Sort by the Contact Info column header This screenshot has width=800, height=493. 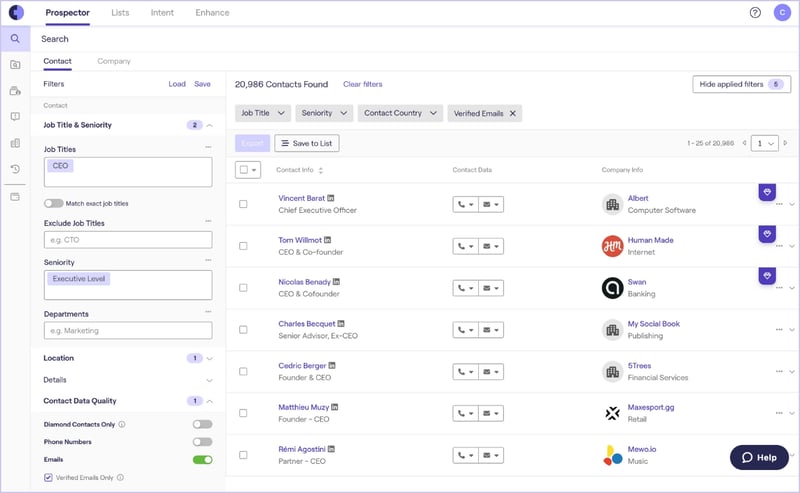coord(299,170)
